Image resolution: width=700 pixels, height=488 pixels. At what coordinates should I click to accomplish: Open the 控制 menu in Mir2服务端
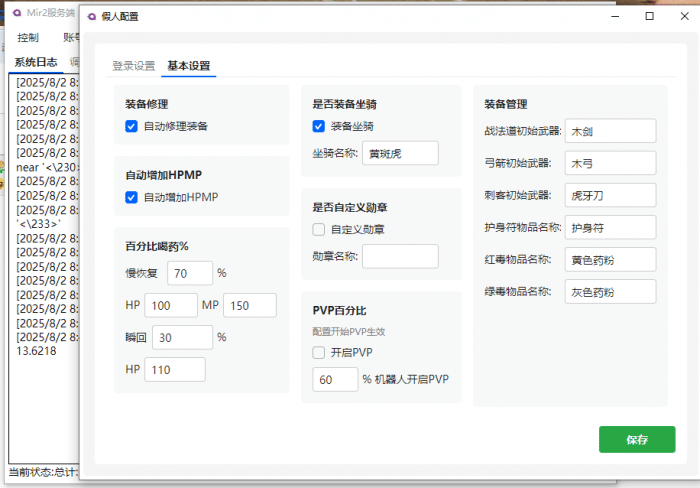(28, 37)
